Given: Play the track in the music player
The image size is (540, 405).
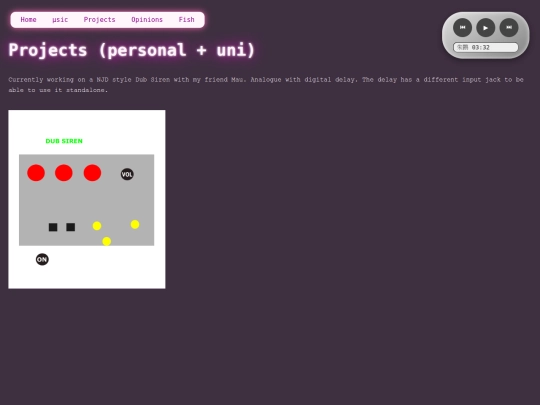Looking at the screenshot, I should 486,28.
